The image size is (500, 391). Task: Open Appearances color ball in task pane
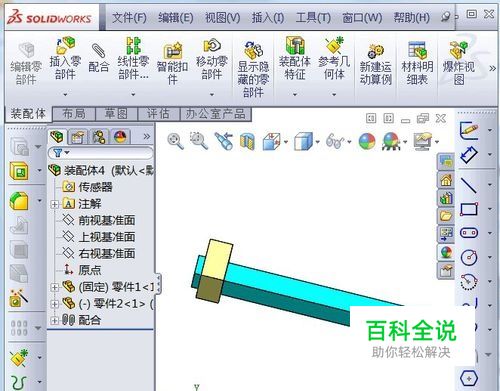coord(446,252)
